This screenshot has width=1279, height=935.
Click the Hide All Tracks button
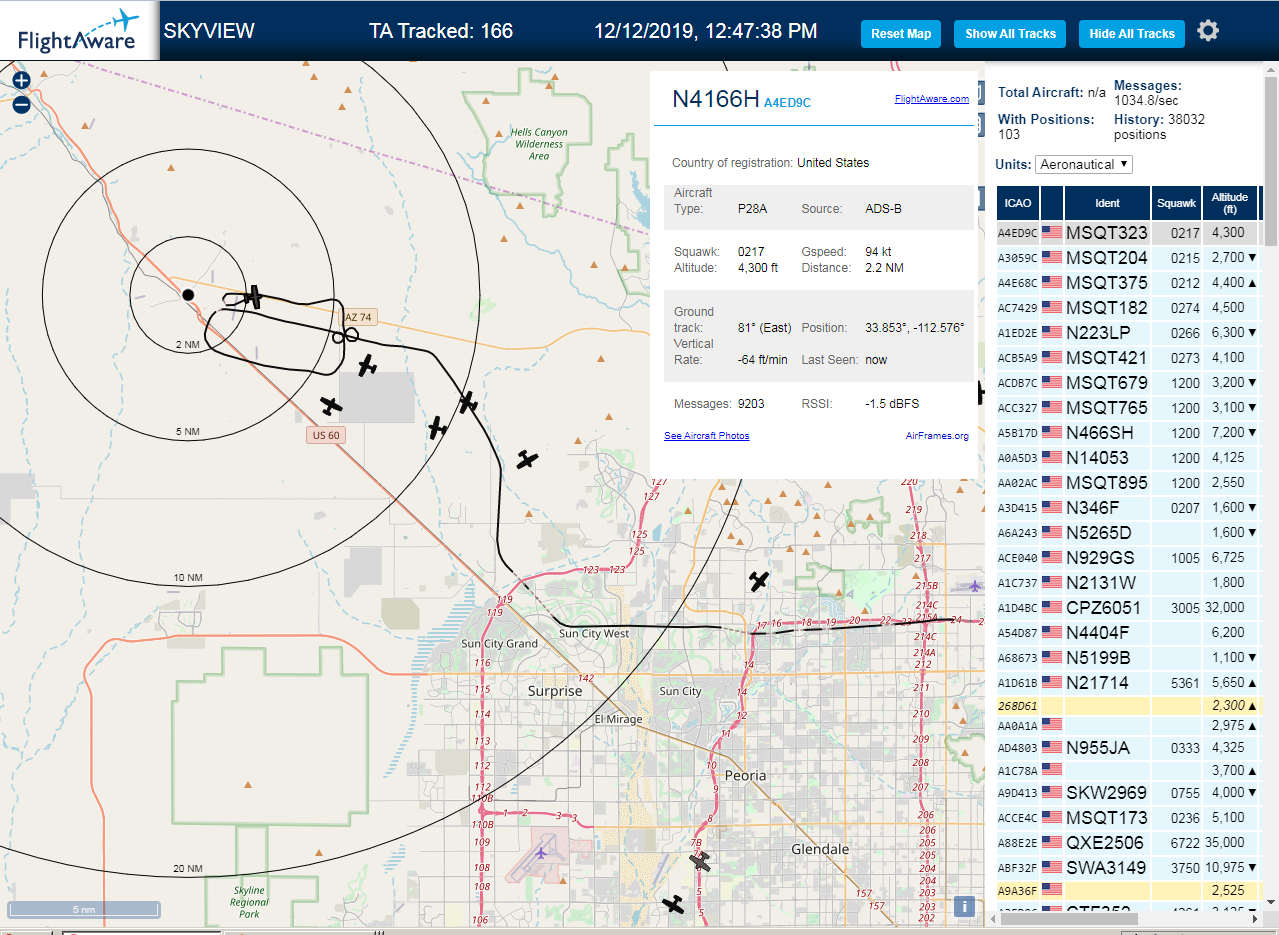click(1132, 34)
